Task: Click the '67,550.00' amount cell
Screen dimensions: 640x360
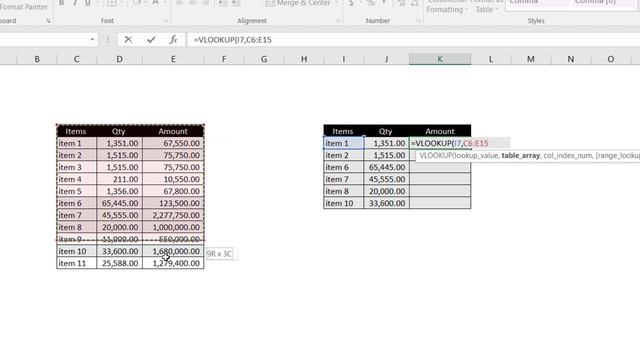Action: click(173, 143)
